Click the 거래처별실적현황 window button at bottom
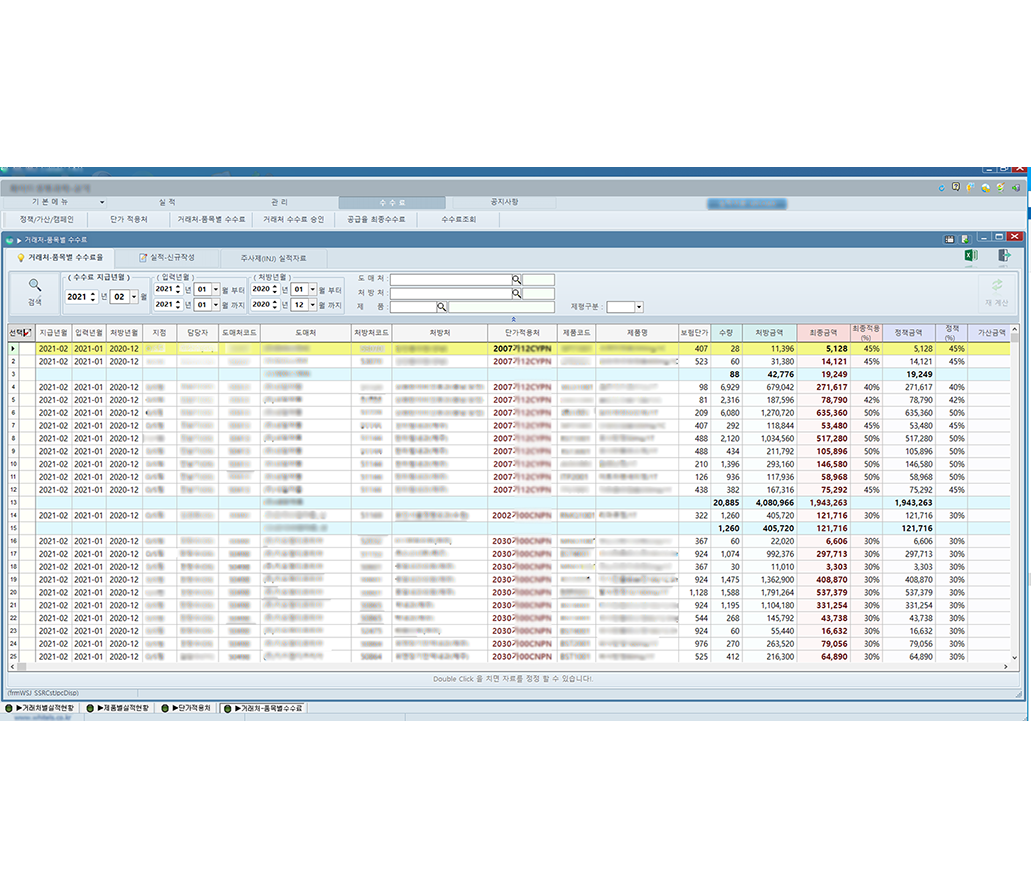The width and height of the screenshot is (1031, 889). click(x=39, y=708)
